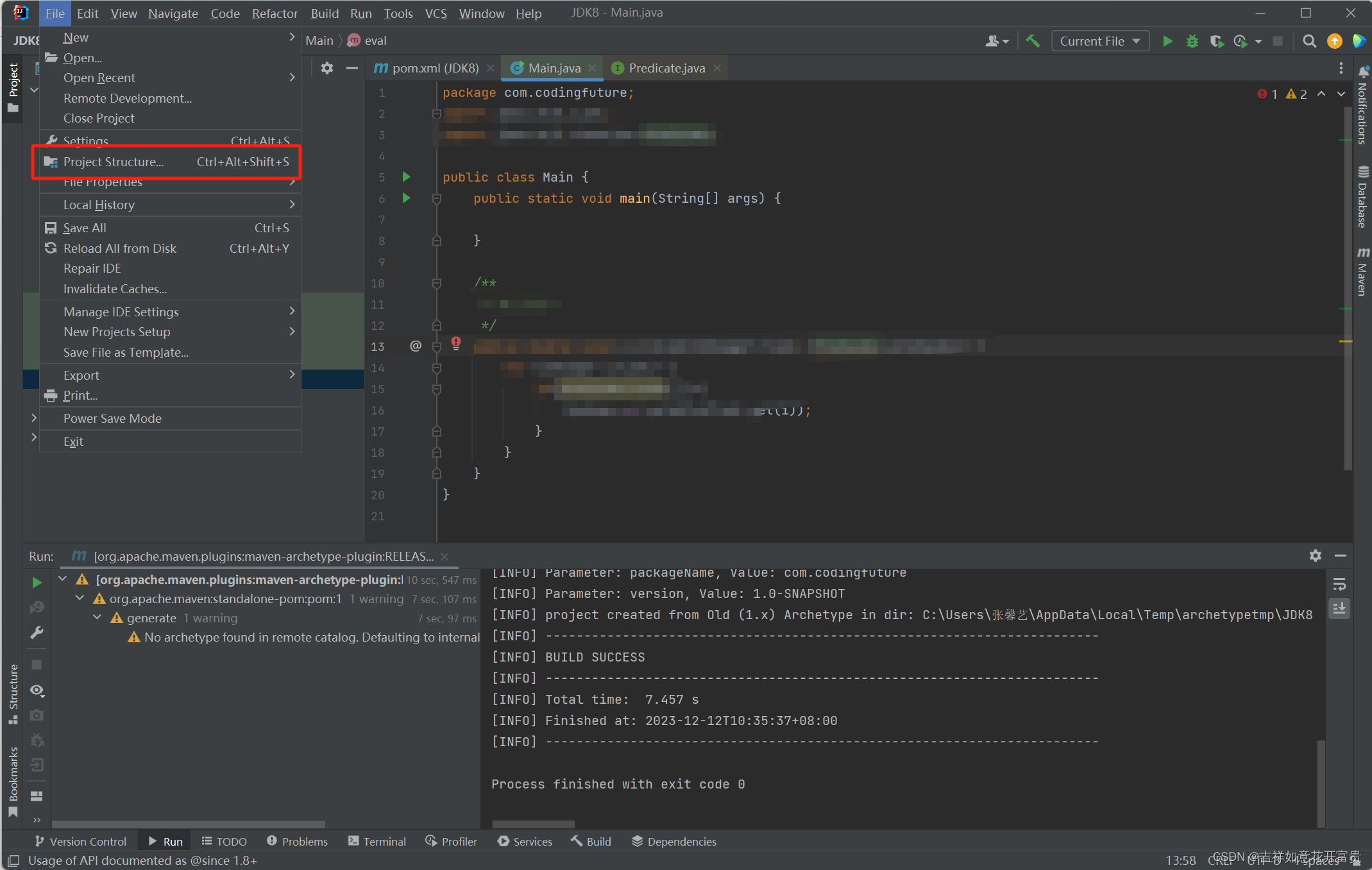Open Search Everywhere magnifier icon
1372x870 pixels.
click(x=1309, y=41)
